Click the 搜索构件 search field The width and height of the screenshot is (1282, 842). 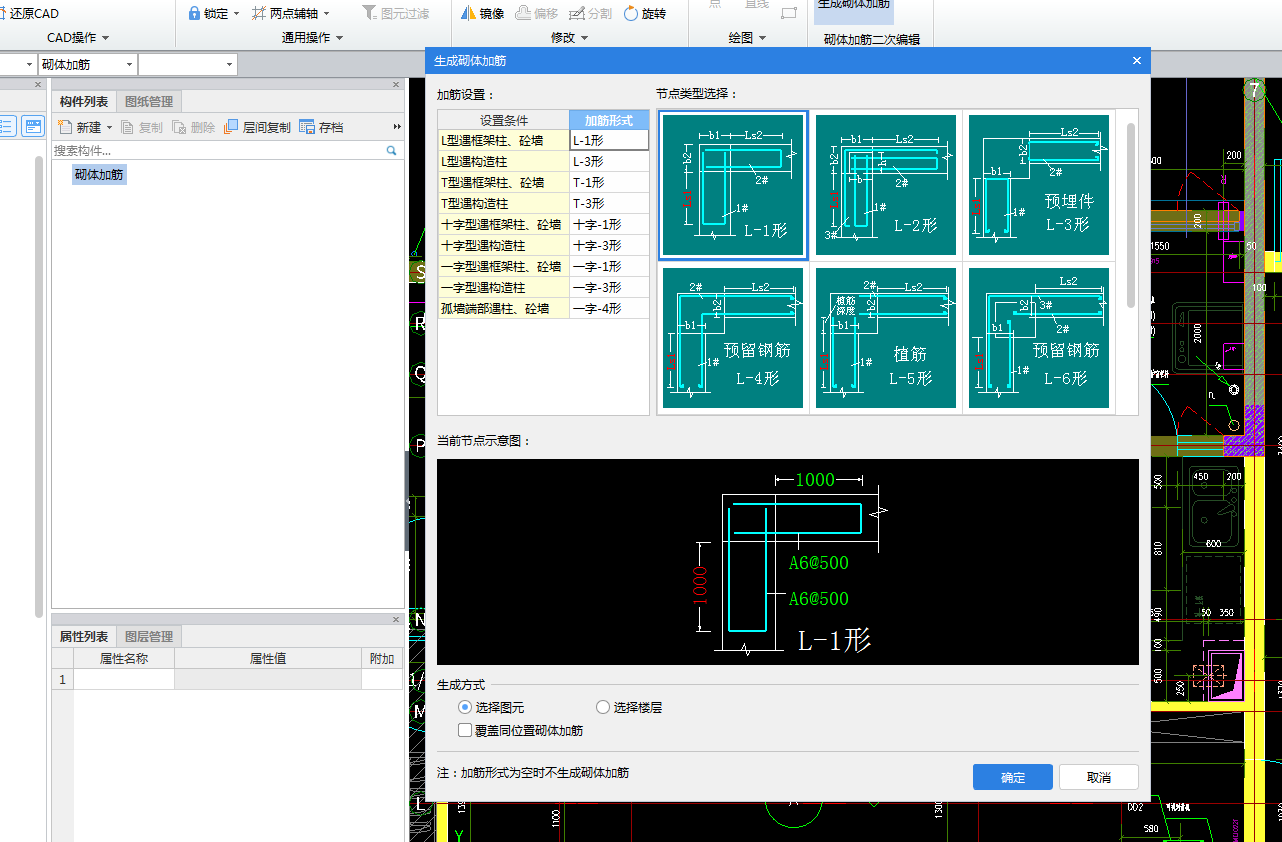pos(219,150)
